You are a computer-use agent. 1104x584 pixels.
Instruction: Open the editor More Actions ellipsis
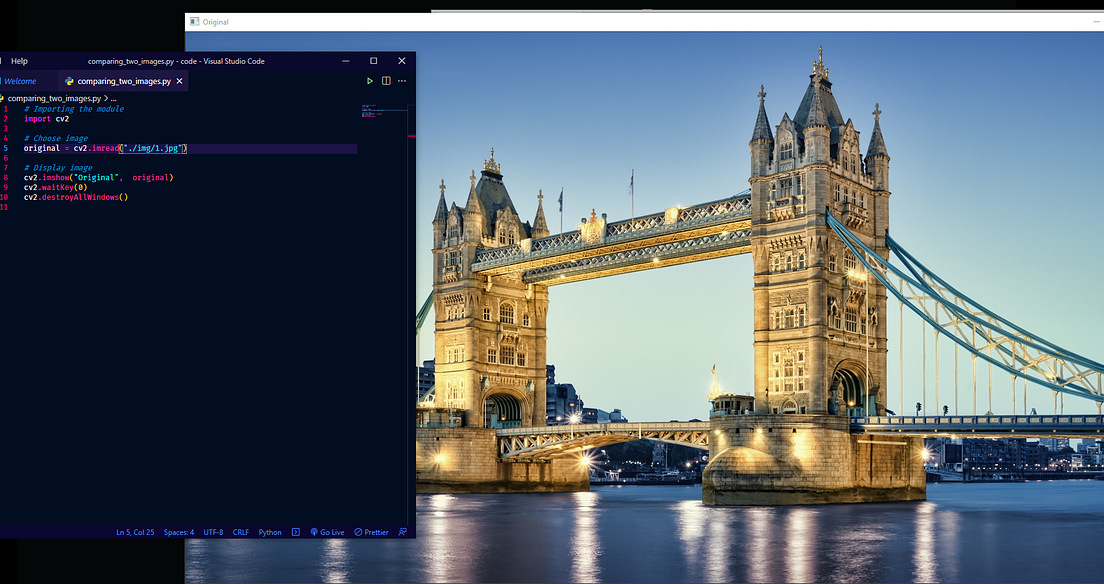402,81
